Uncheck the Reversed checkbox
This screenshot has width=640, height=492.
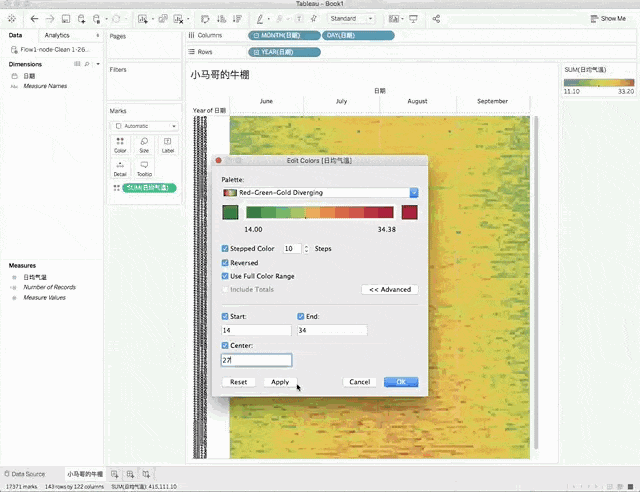[225, 263]
